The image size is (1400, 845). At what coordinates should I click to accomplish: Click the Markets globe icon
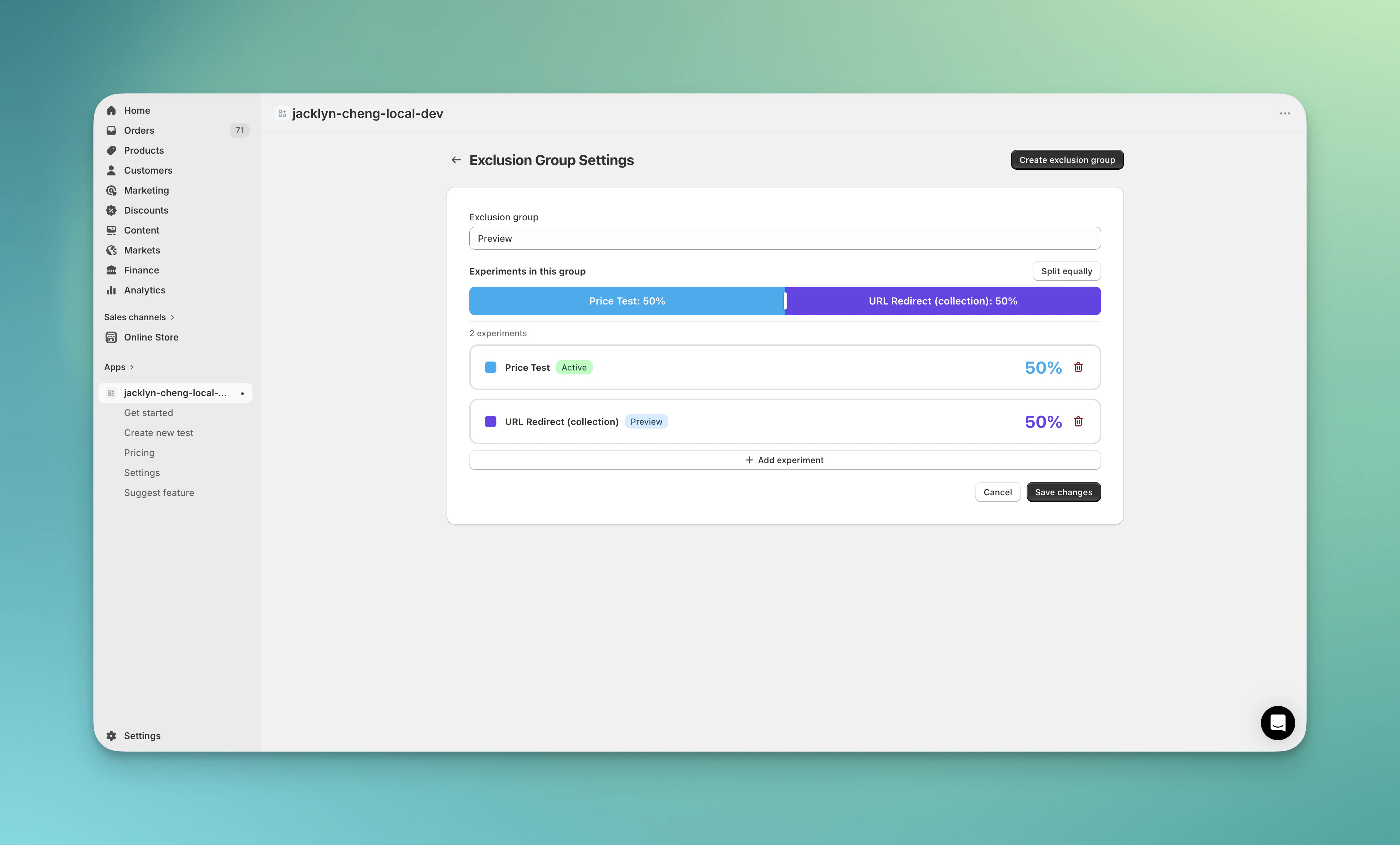(111, 250)
